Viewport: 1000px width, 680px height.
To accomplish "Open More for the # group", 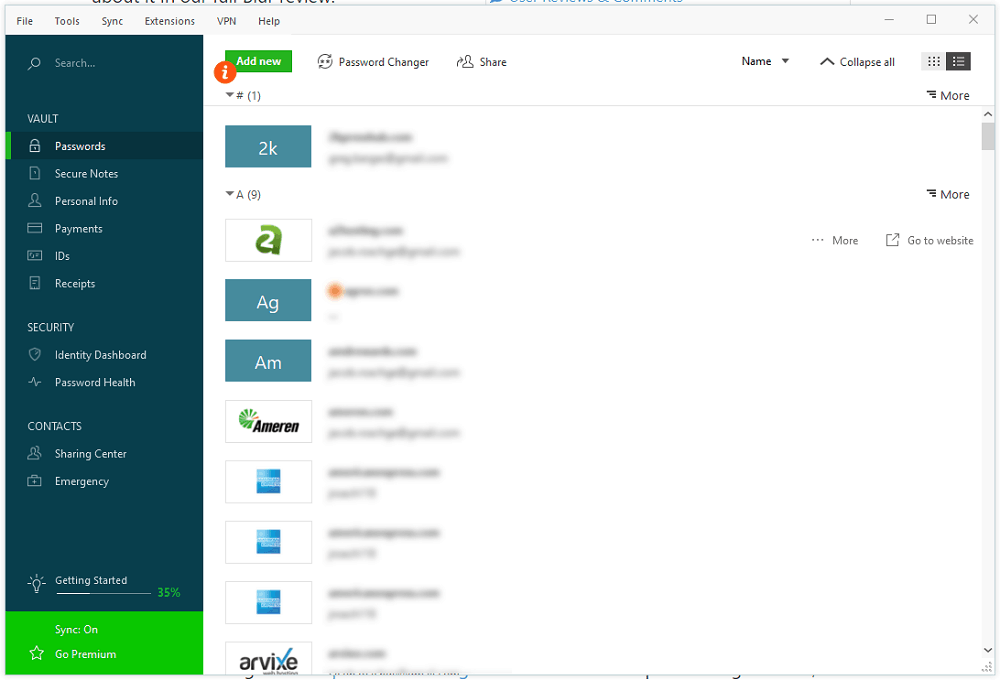I will tap(948, 96).
